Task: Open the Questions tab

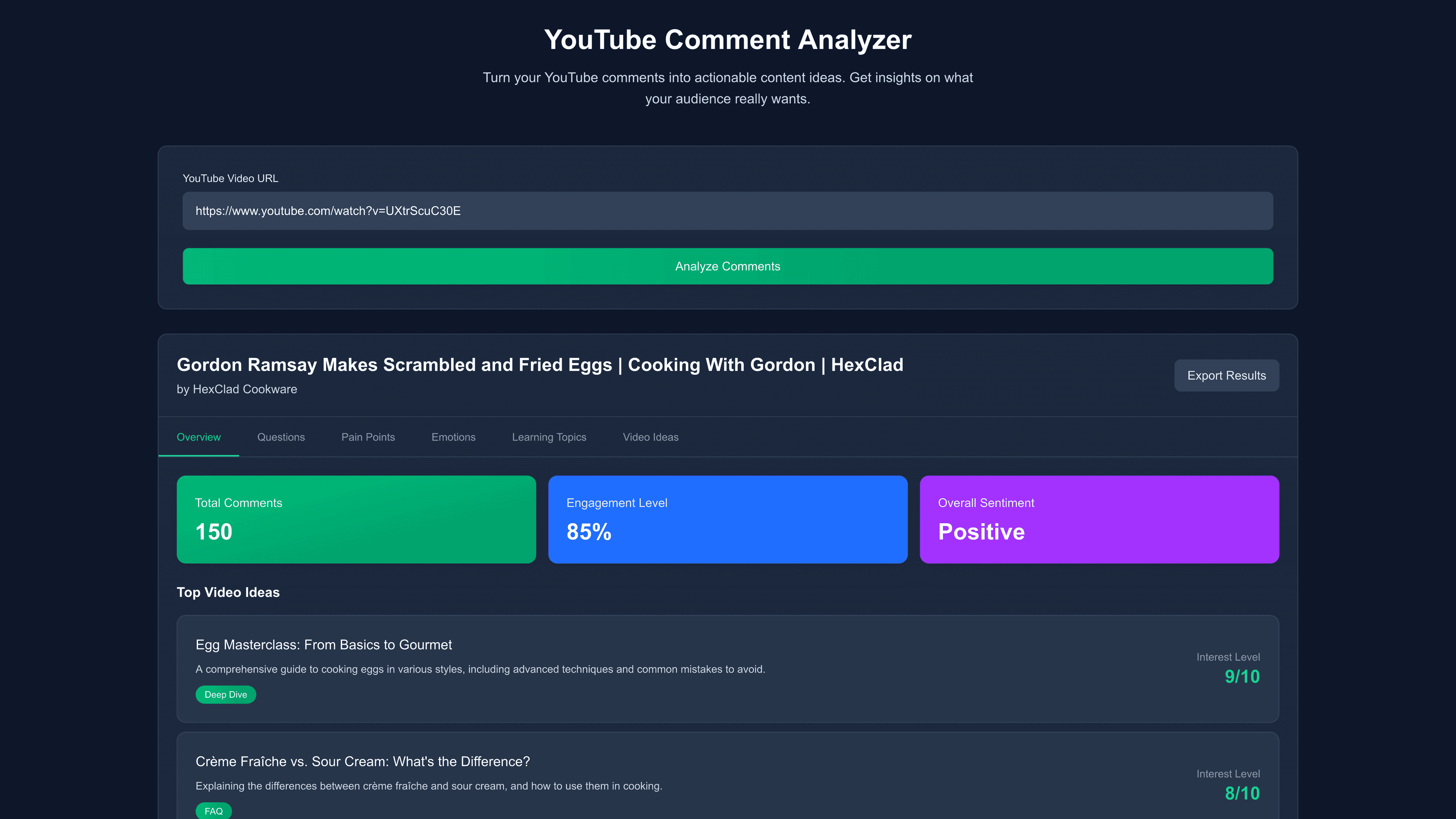Action: tap(281, 437)
